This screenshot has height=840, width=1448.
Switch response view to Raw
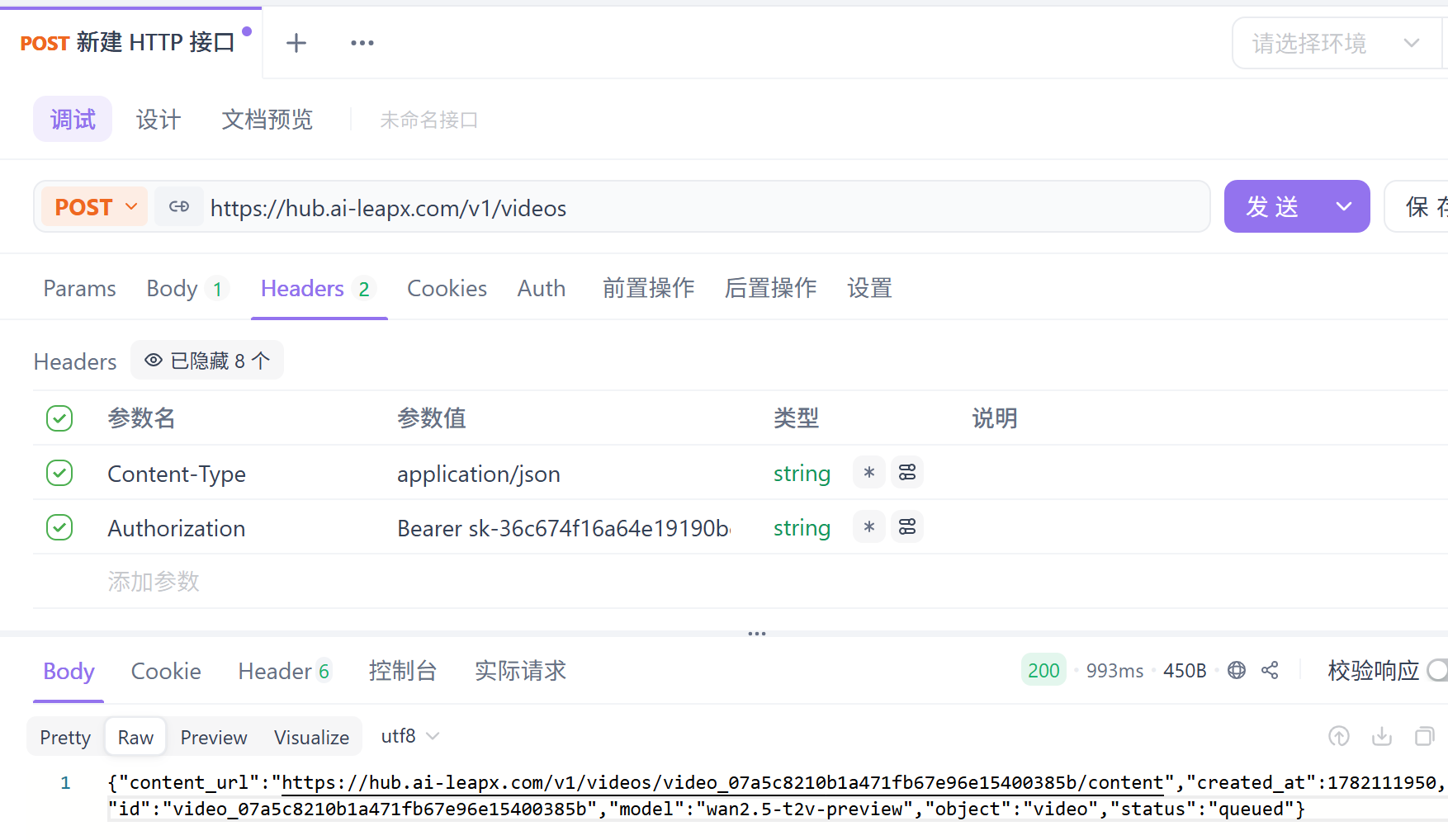pyautogui.click(x=135, y=737)
